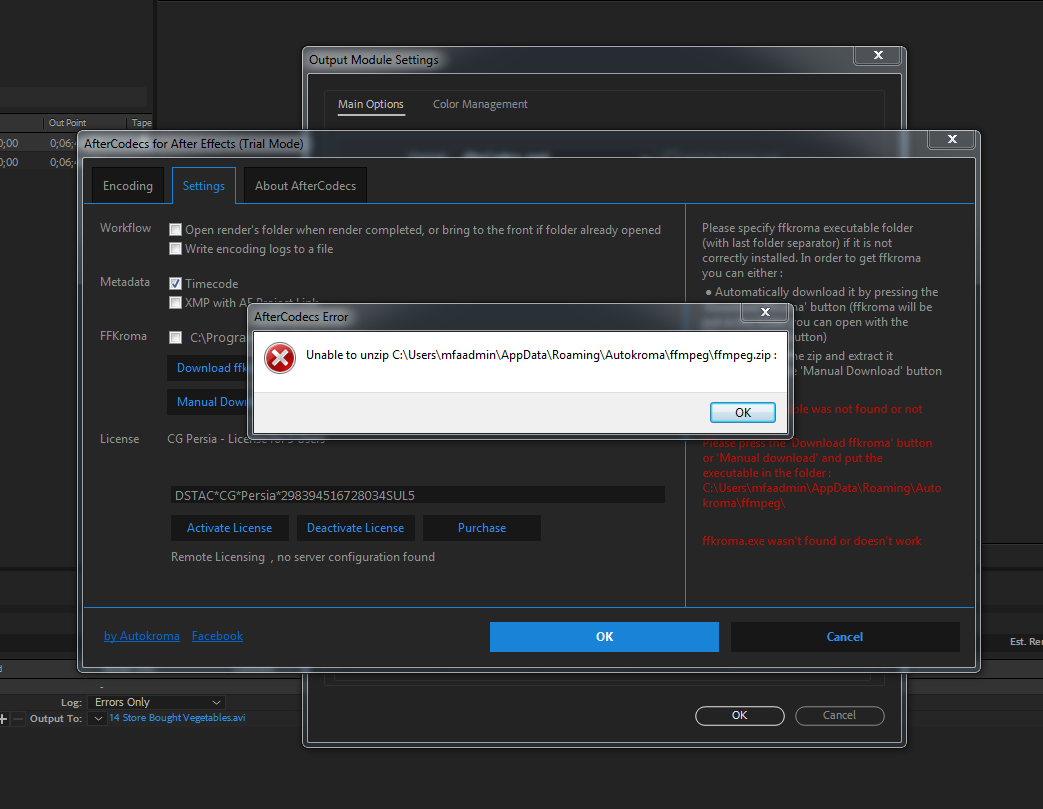1043x809 pixels.
Task: Close the AfterCodecs Error dialog
Action: pyautogui.click(x=765, y=311)
